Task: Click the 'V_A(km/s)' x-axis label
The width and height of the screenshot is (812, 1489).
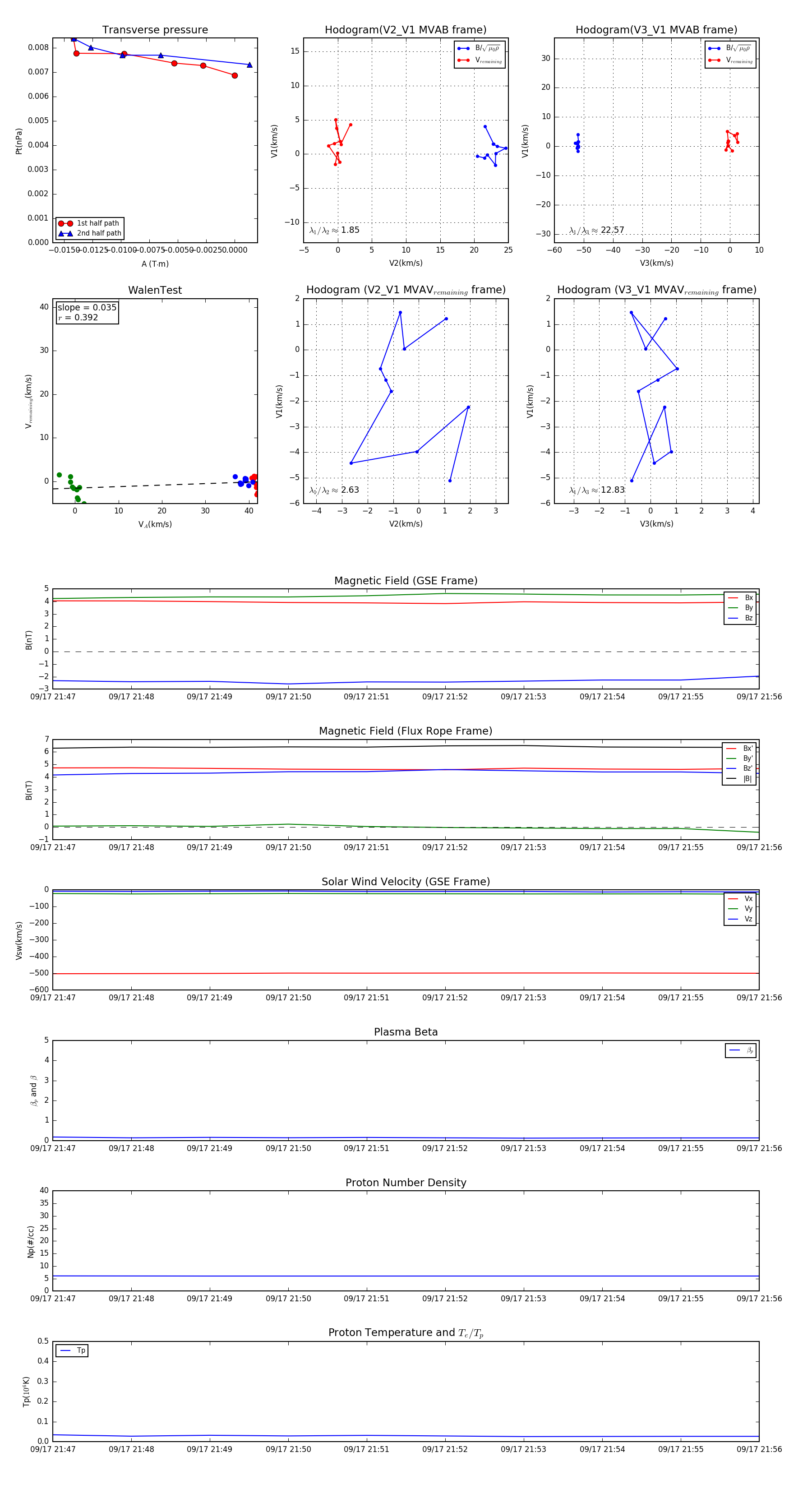Action: pyautogui.click(x=155, y=524)
